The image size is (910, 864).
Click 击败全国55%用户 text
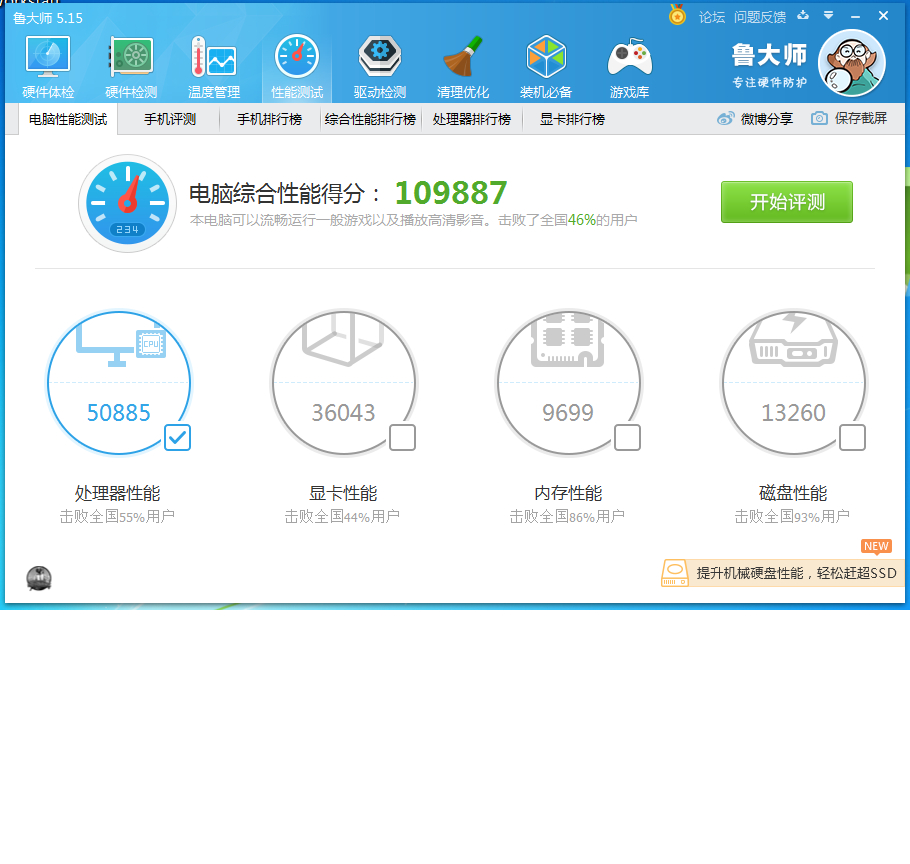click(117, 516)
